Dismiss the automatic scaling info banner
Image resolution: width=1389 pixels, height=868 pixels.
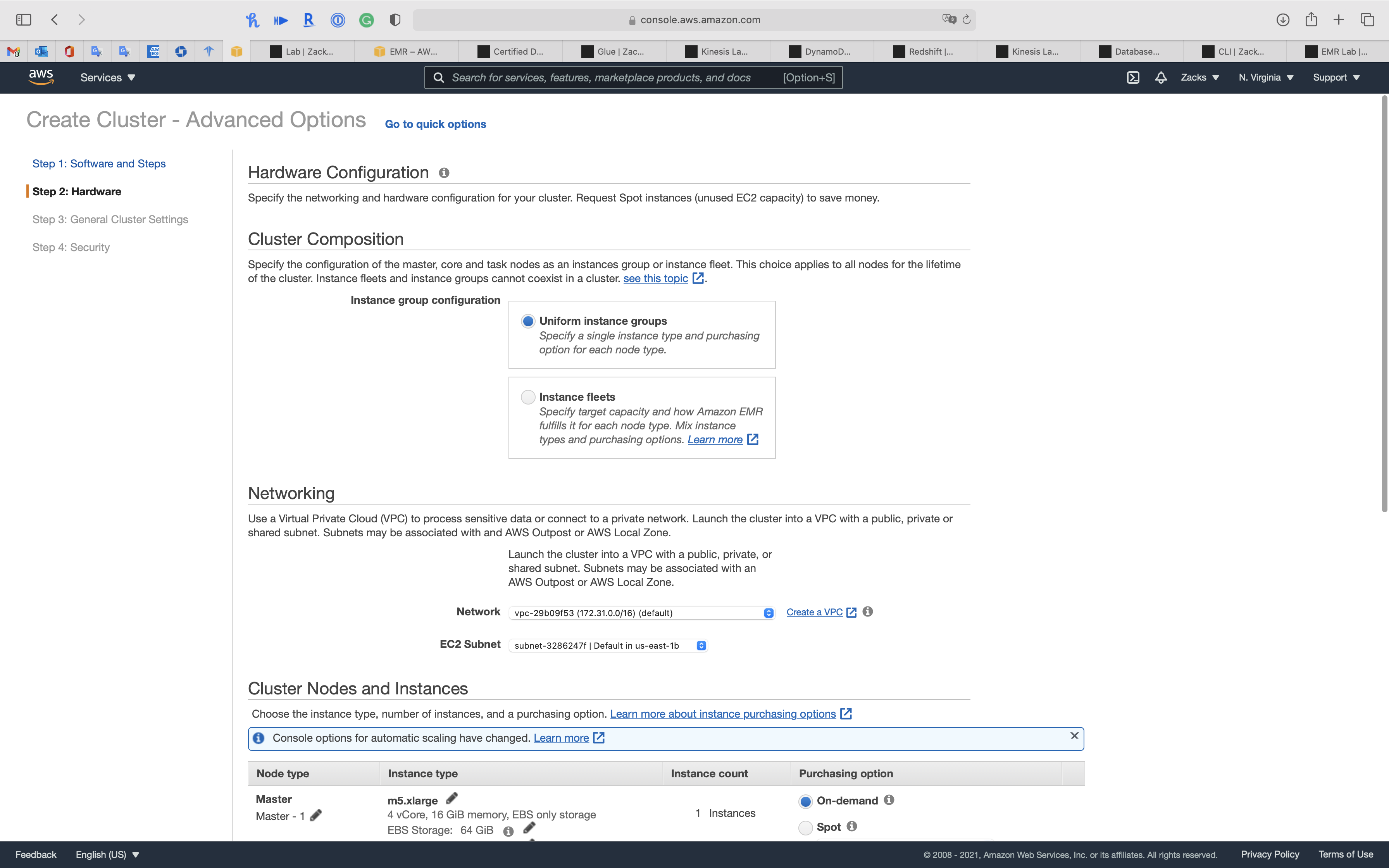1074,735
